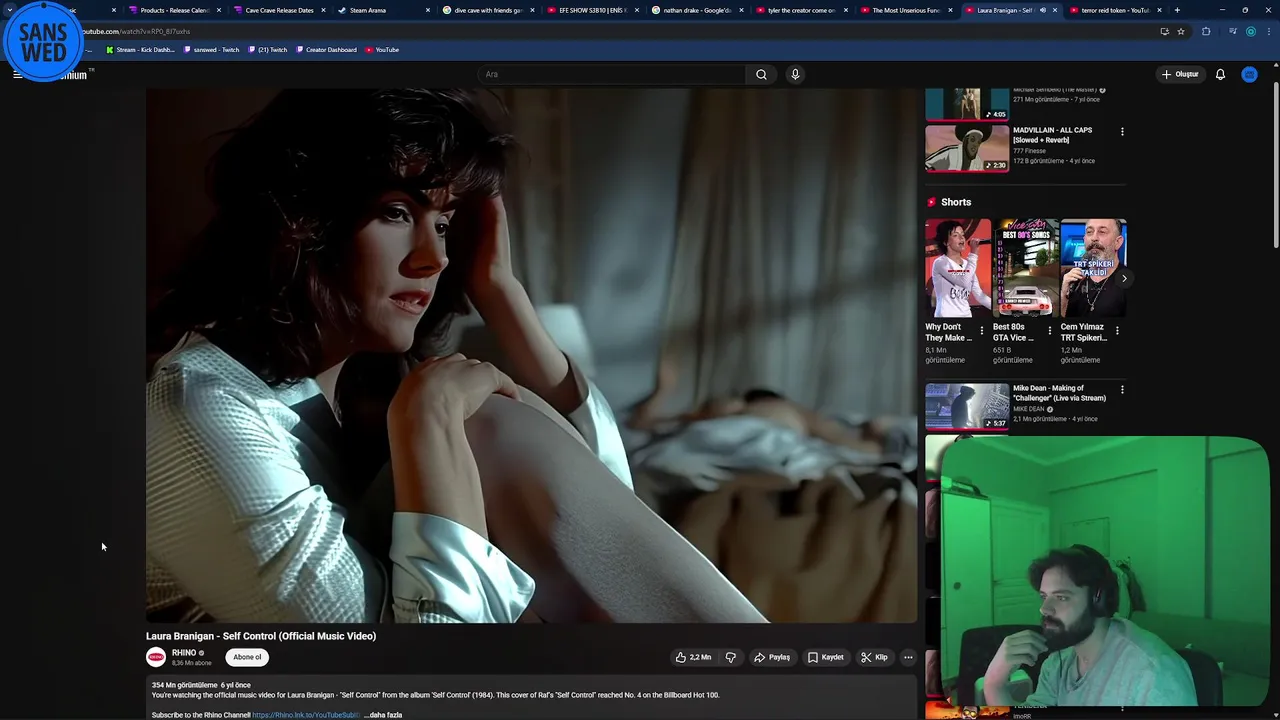The height and width of the screenshot is (720, 1280).
Task: Click the Shorts section heading
Action: pos(956,202)
